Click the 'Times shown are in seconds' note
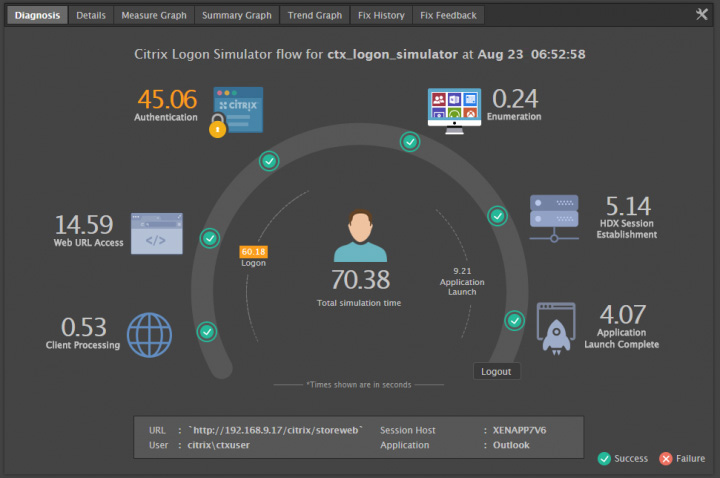 [x=359, y=385]
